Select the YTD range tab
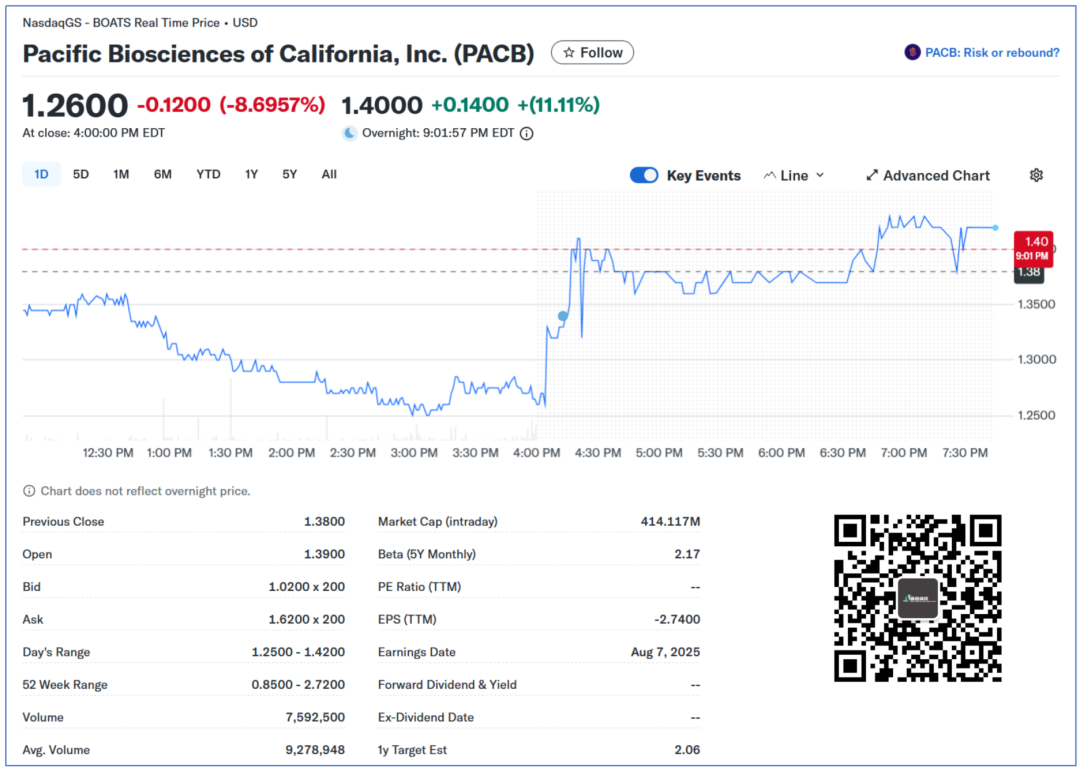The image size is (1080, 768). 208,174
